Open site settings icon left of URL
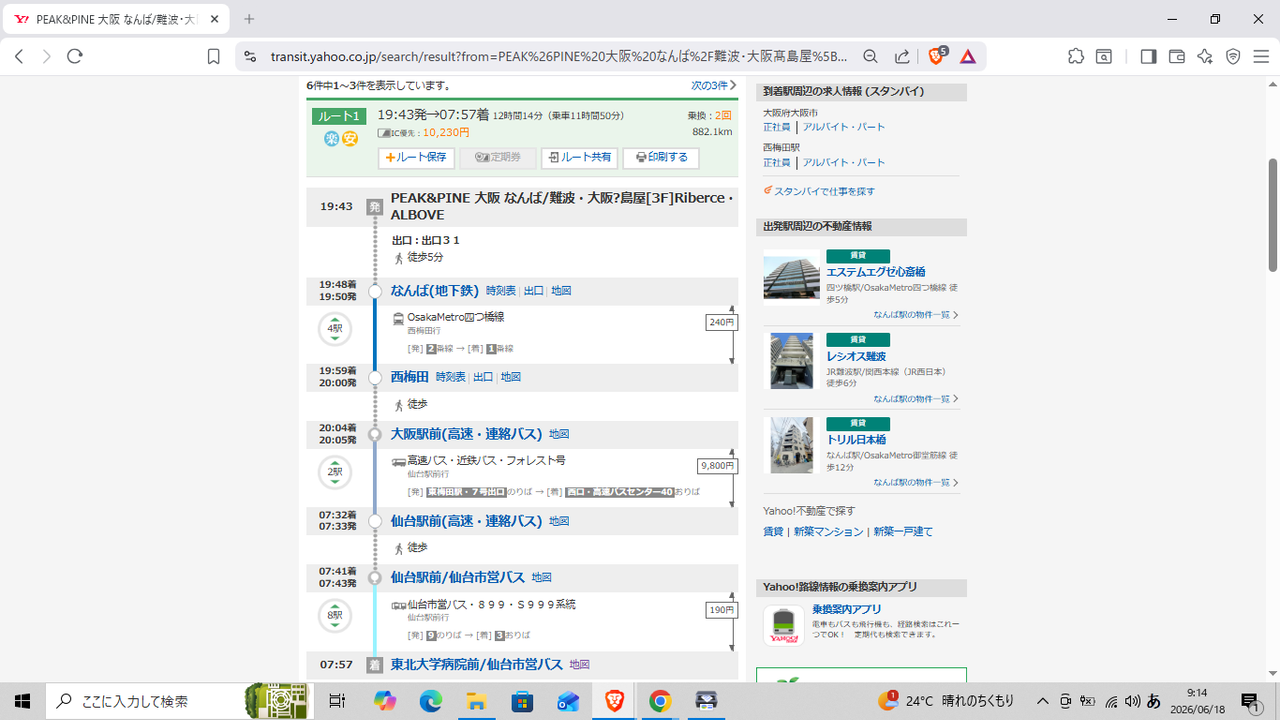1280x720 pixels. click(250, 57)
